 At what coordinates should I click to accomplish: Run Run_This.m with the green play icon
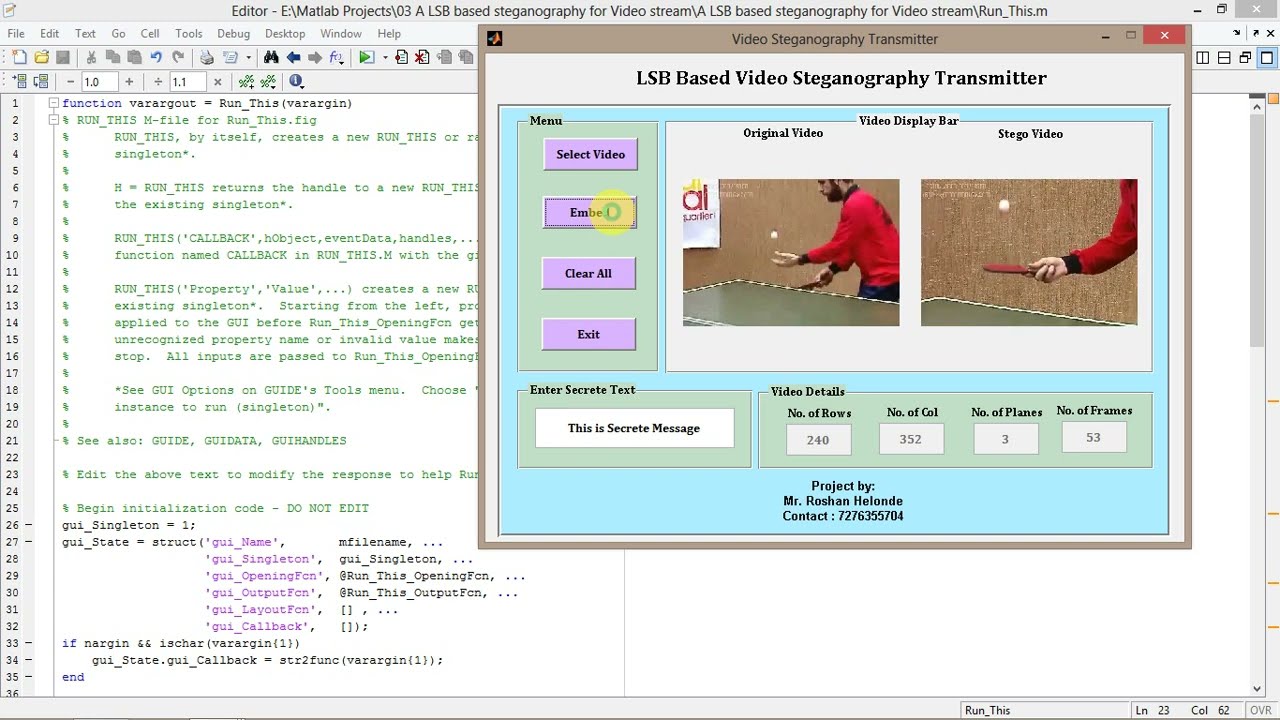pos(366,57)
